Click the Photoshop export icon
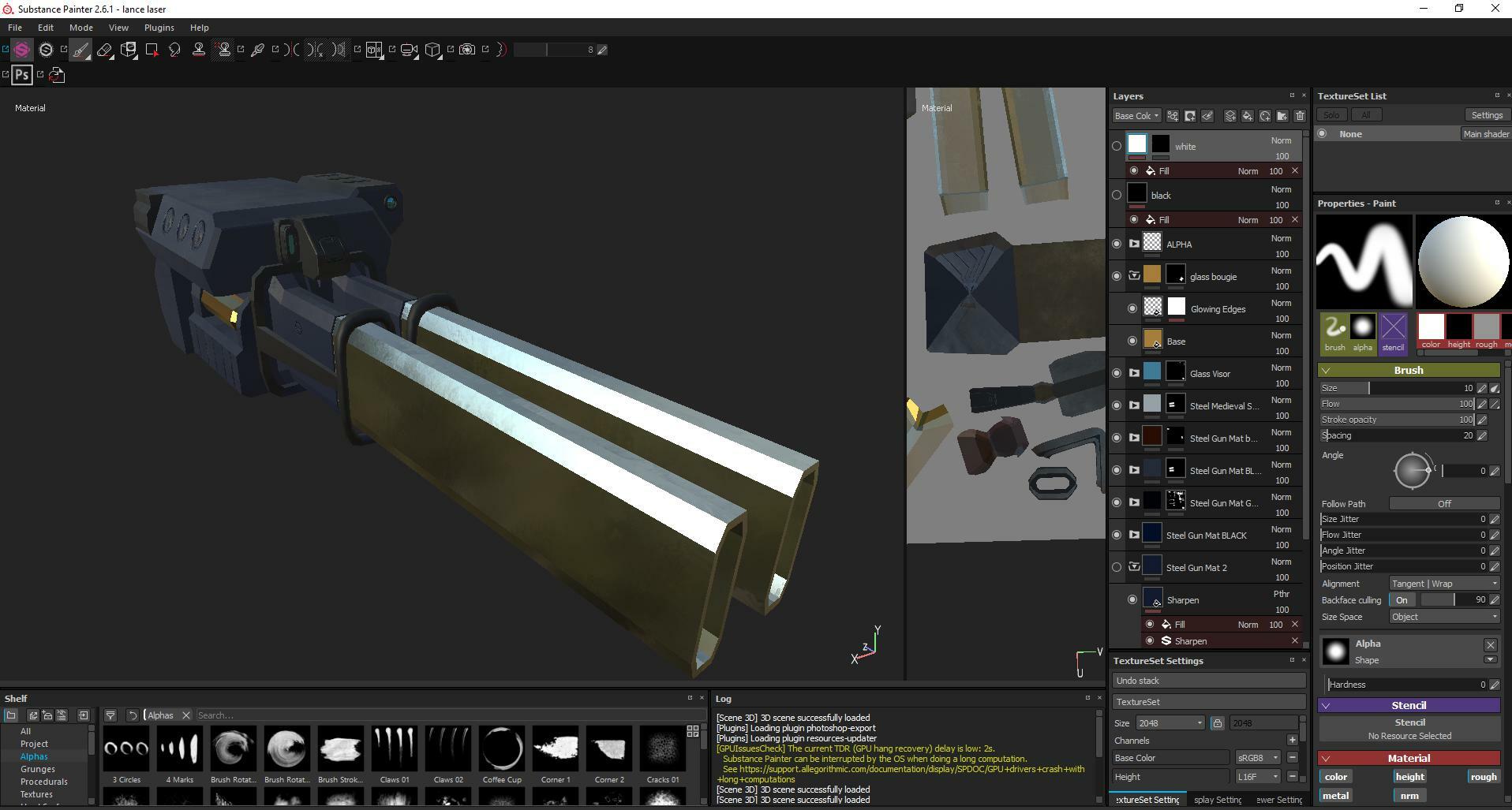 tap(22, 75)
